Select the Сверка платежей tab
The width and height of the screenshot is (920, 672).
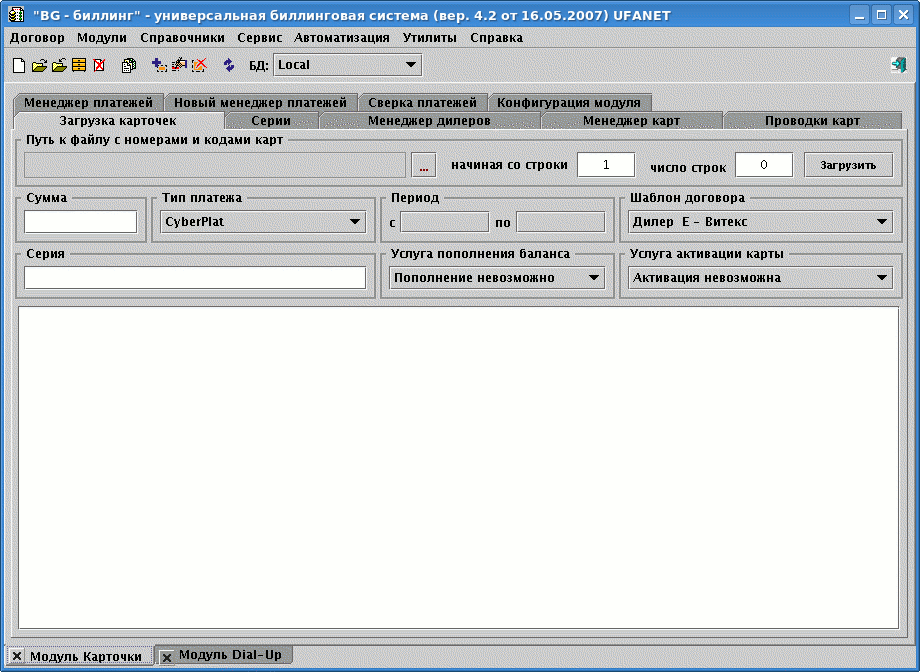click(422, 102)
